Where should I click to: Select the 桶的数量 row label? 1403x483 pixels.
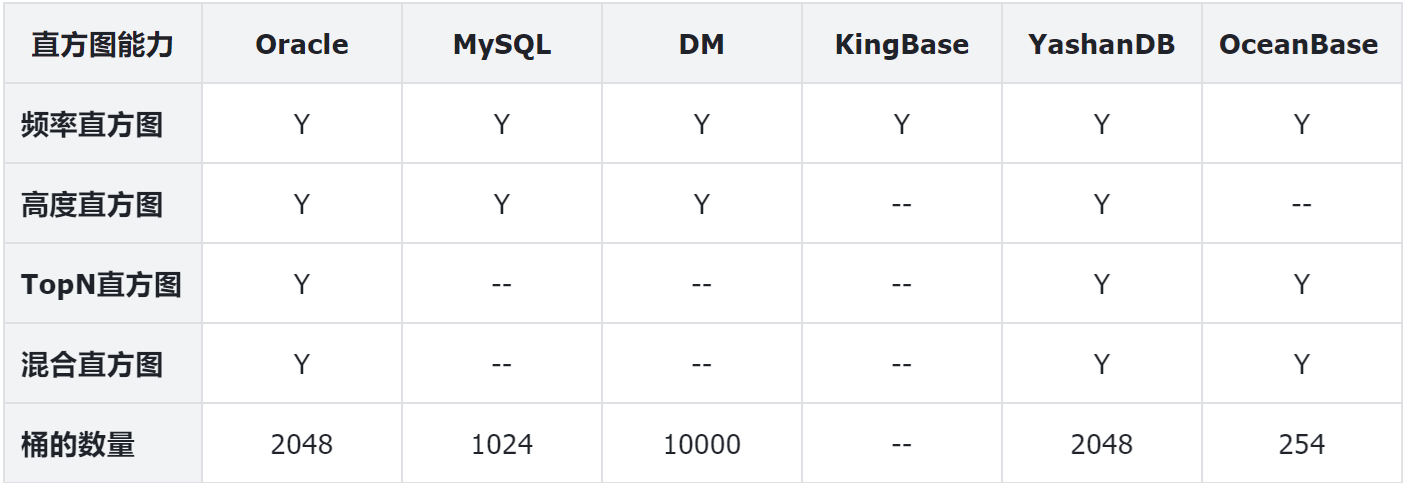point(78,444)
